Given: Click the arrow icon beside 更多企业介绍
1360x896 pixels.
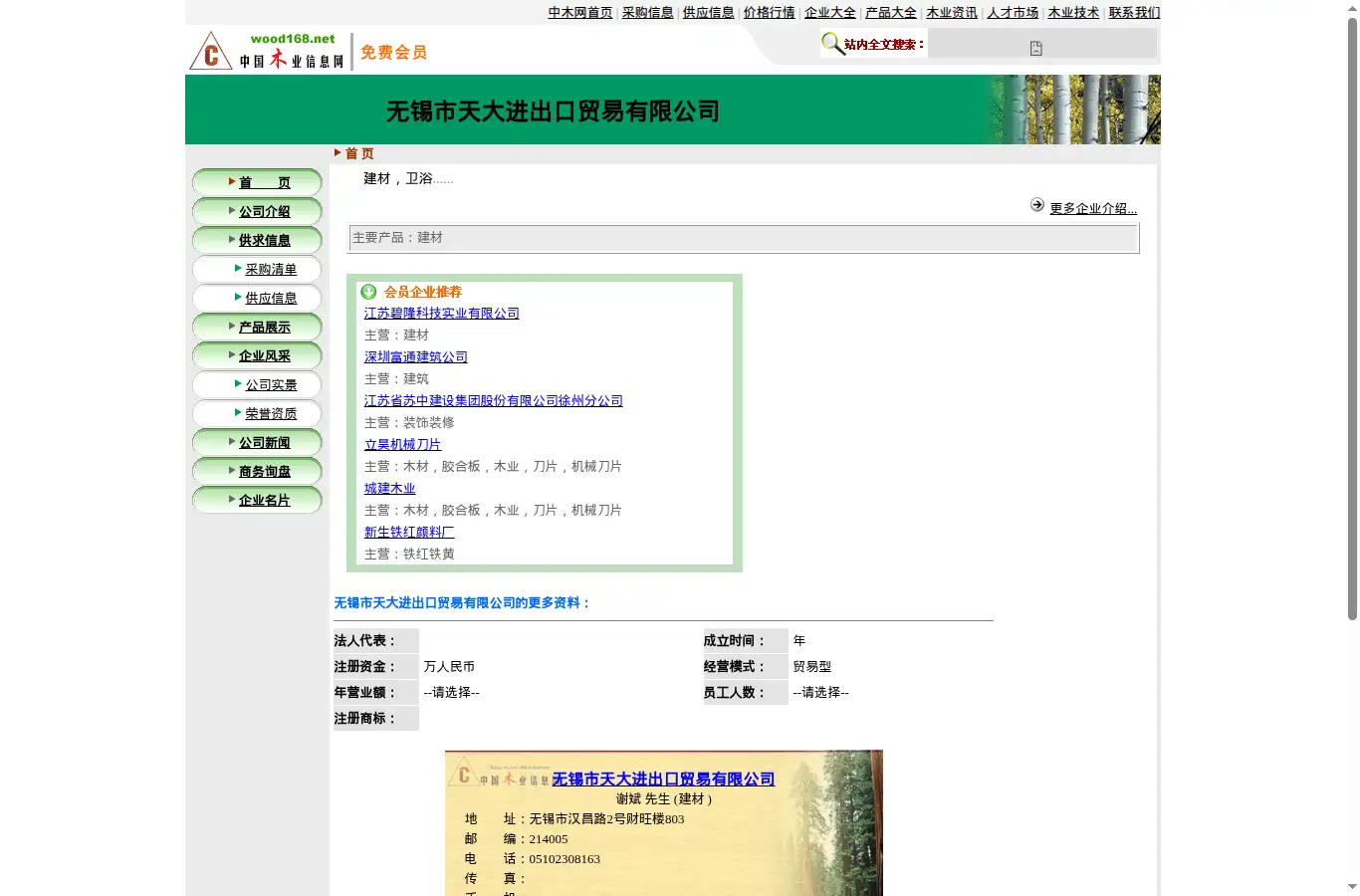Looking at the screenshot, I should 1037,204.
